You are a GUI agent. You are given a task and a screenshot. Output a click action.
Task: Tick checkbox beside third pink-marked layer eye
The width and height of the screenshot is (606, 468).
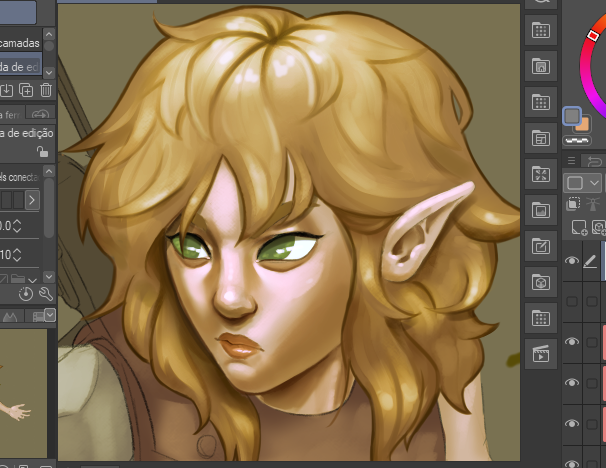coord(592,424)
